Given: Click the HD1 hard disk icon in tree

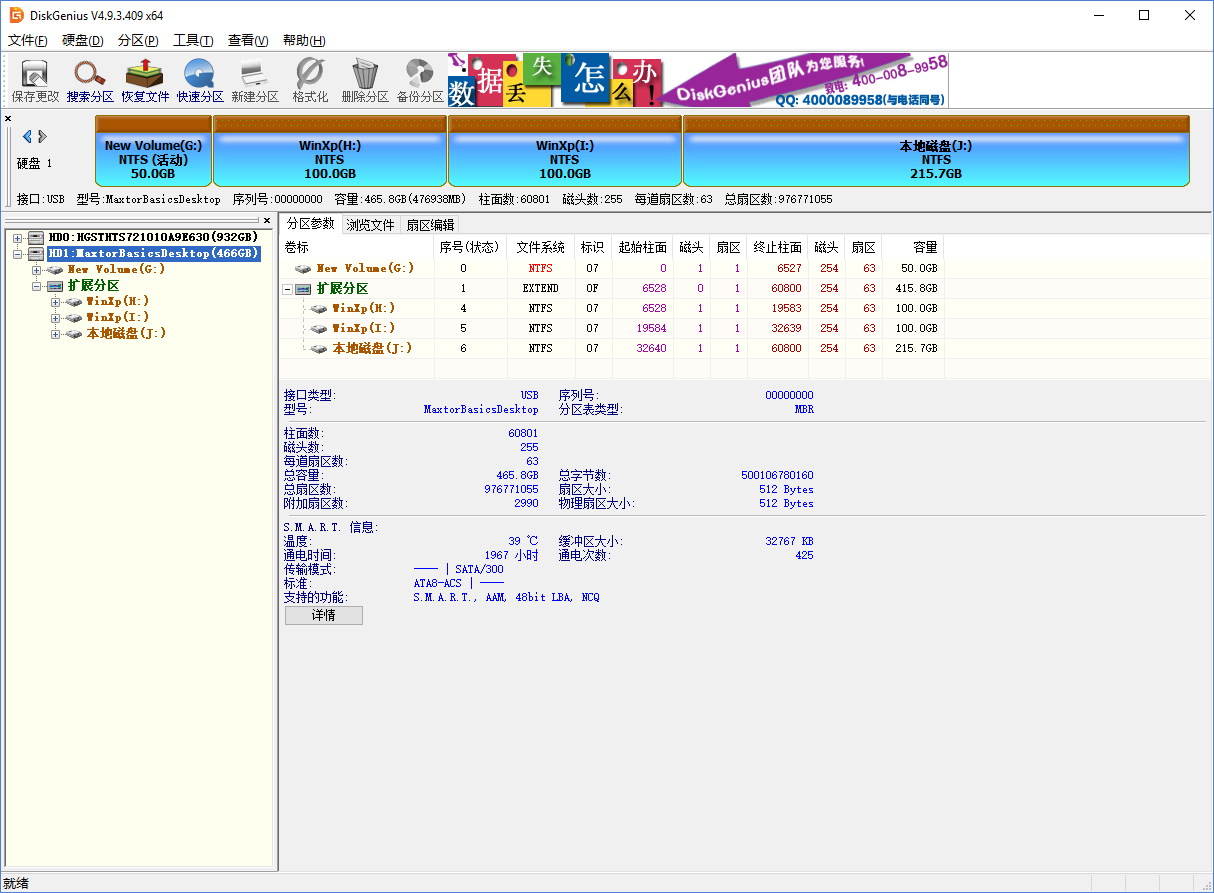Looking at the screenshot, I should coord(36,253).
